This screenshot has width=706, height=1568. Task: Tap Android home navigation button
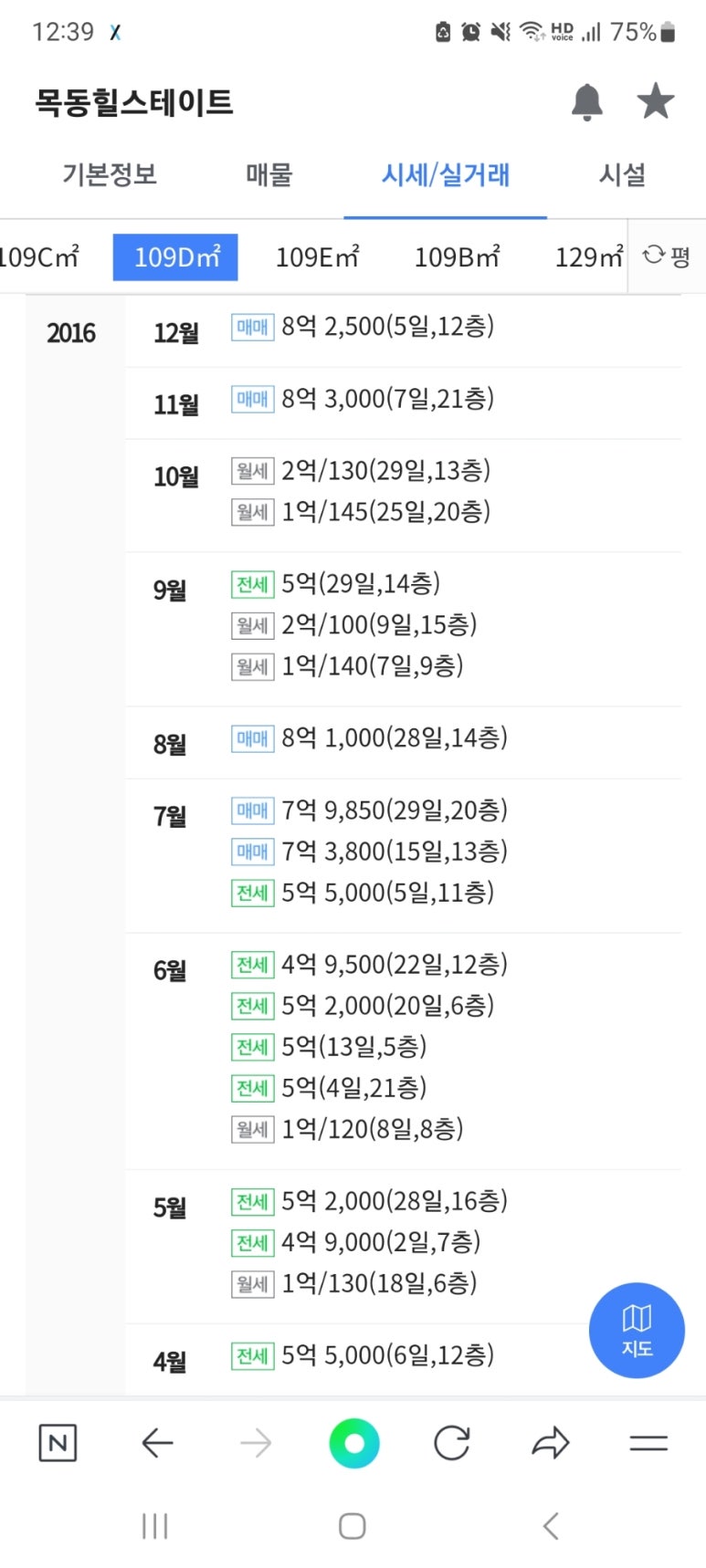(x=352, y=1526)
